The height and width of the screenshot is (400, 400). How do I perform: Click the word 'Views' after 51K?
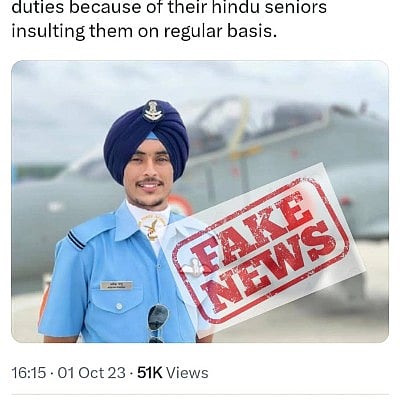(x=187, y=372)
